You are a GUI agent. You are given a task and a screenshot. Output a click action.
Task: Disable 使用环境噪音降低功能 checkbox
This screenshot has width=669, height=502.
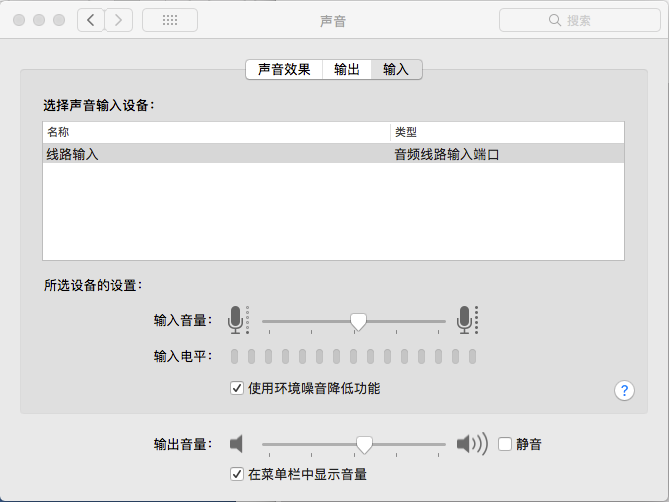(x=237, y=388)
